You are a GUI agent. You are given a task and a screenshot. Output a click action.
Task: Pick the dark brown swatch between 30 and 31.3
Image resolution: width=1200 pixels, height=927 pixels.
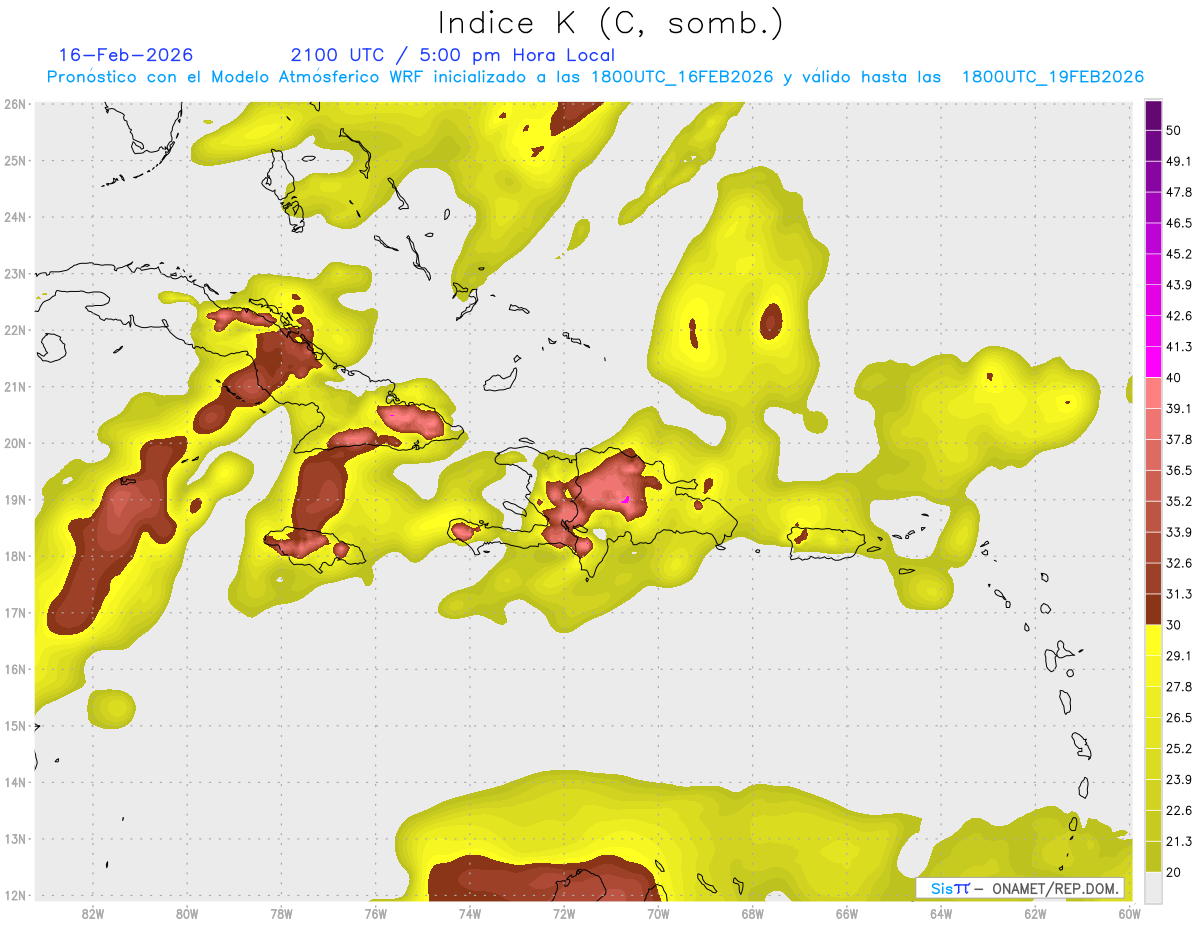point(1153,609)
